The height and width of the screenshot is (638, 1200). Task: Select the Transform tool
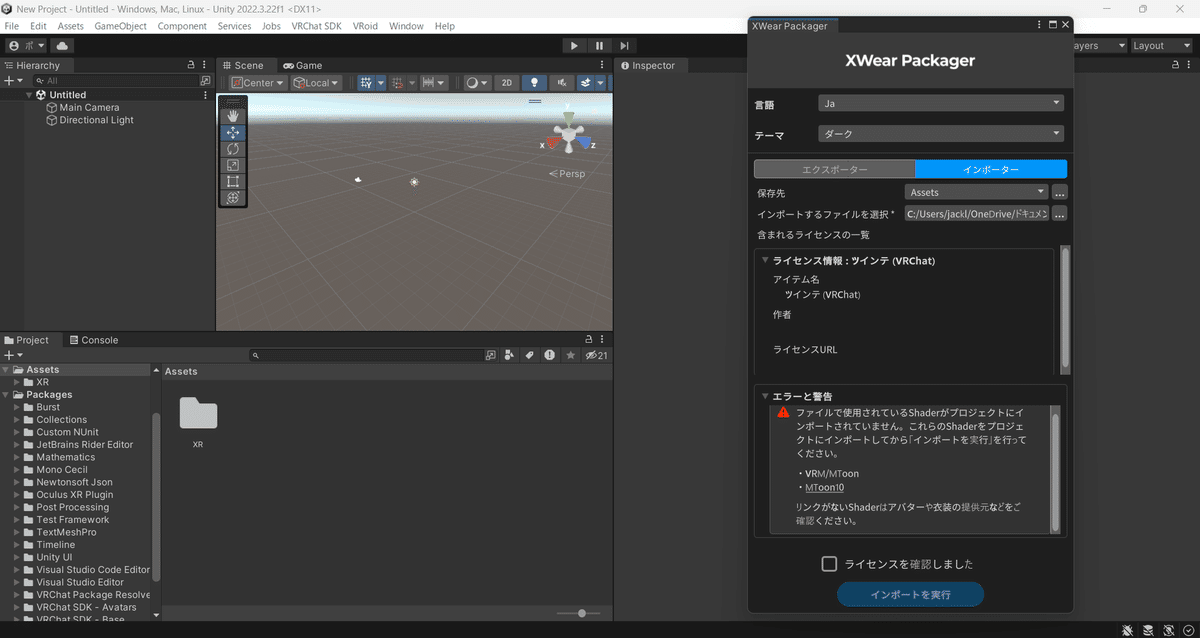233,198
